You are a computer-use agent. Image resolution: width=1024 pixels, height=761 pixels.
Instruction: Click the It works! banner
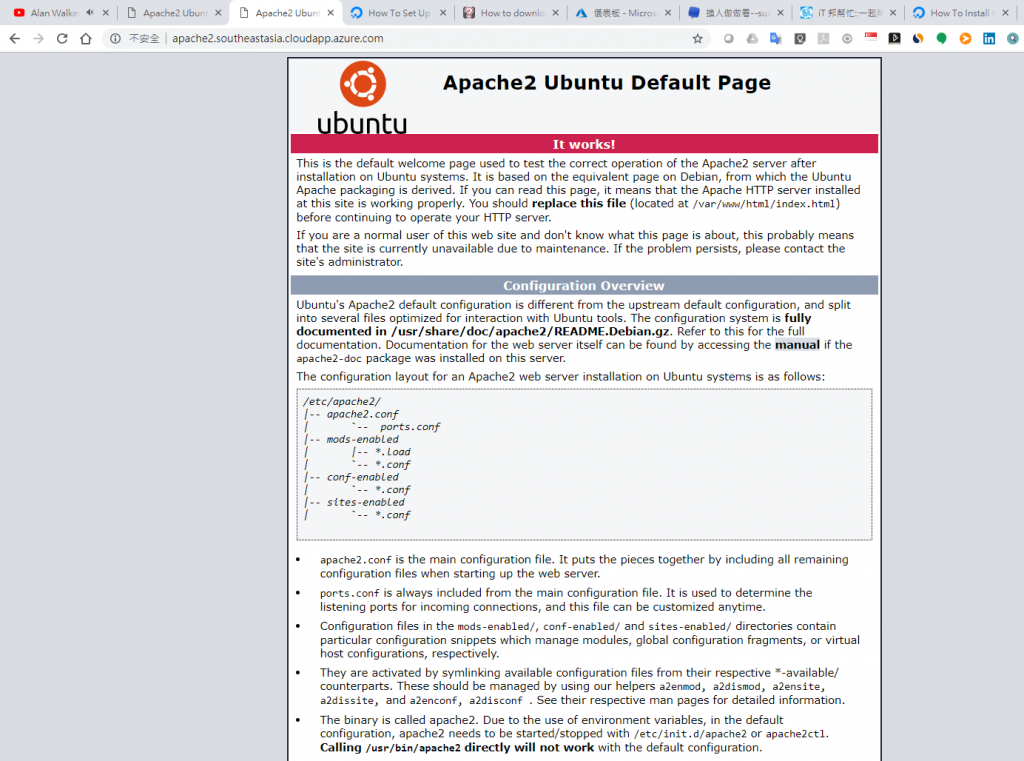click(584, 144)
